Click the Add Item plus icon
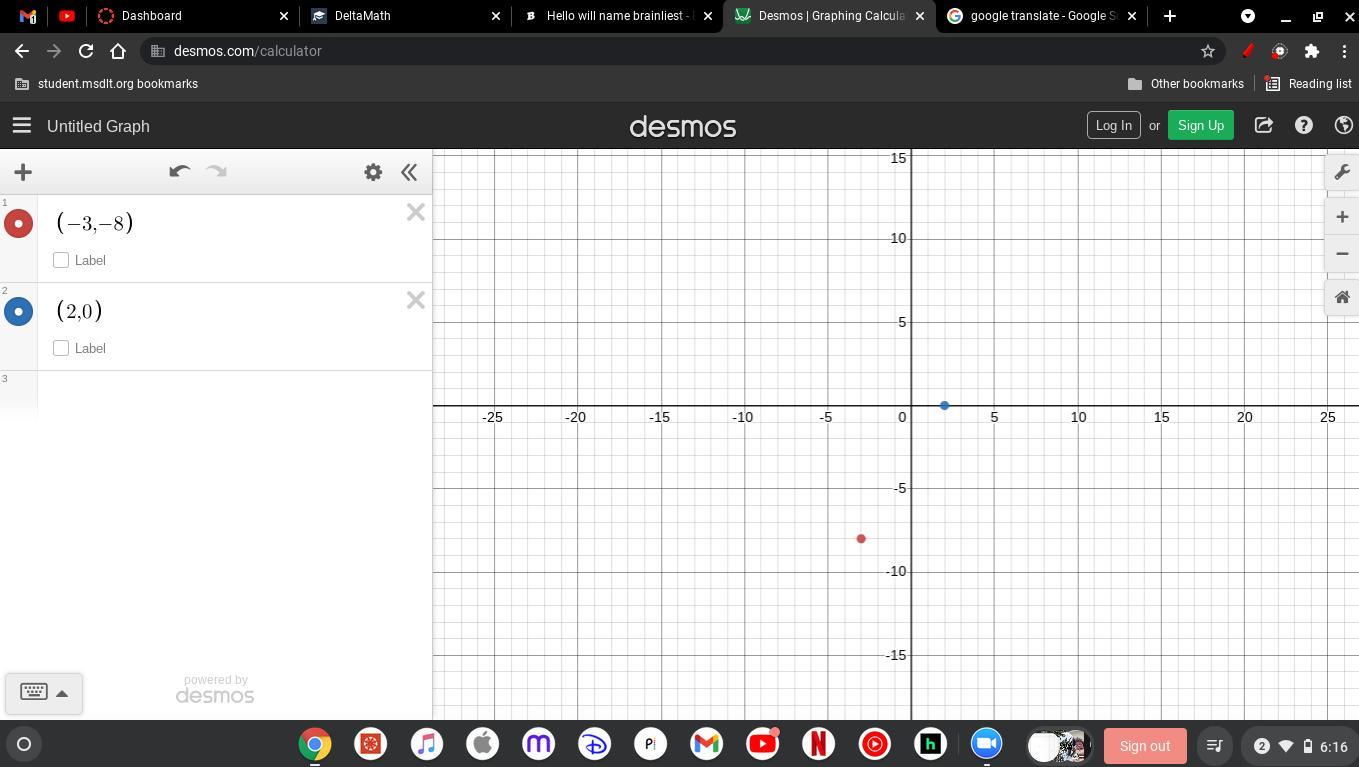The image size is (1359, 767). pos(23,172)
